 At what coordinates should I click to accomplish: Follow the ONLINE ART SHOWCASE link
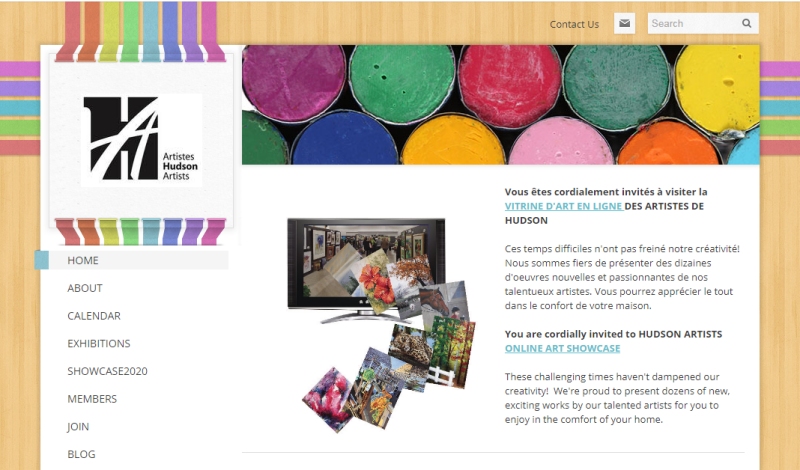562,348
